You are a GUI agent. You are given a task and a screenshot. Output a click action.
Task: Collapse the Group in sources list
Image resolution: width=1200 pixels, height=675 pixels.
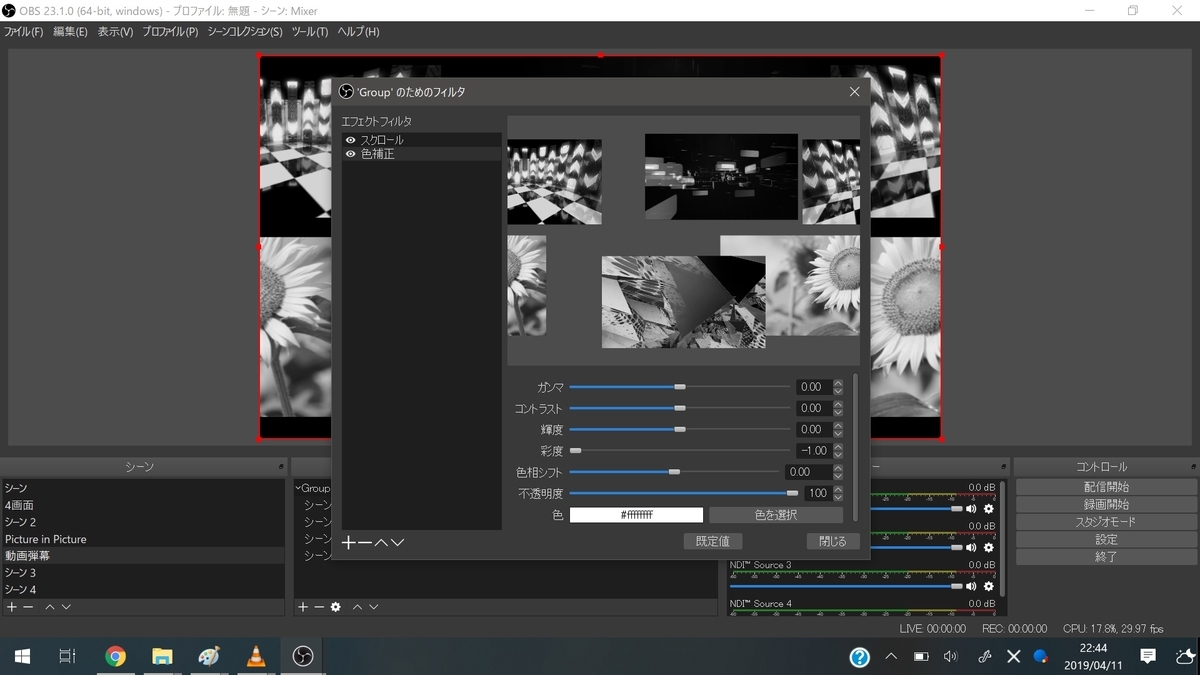pyautogui.click(x=298, y=488)
